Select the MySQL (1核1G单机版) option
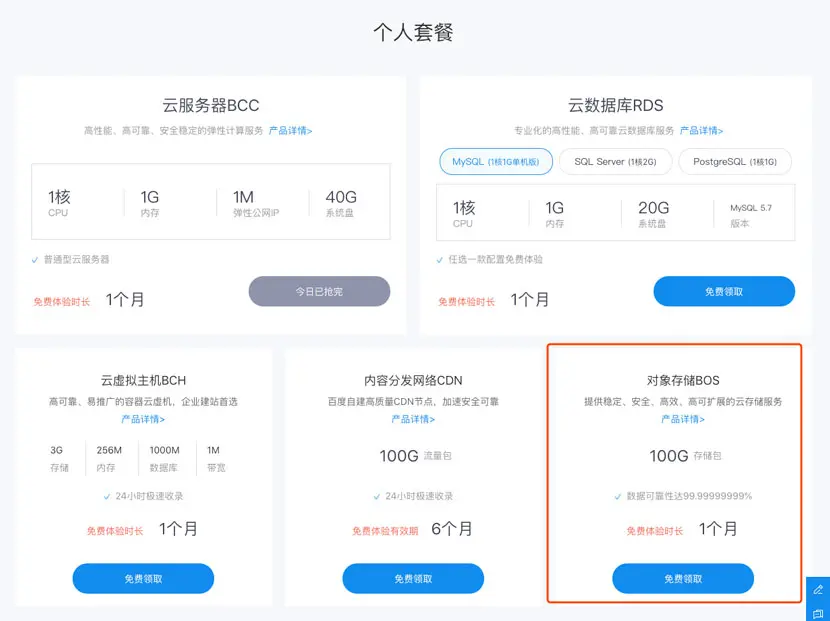Image resolution: width=830 pixels, height=621 pixels. point(496,161)
